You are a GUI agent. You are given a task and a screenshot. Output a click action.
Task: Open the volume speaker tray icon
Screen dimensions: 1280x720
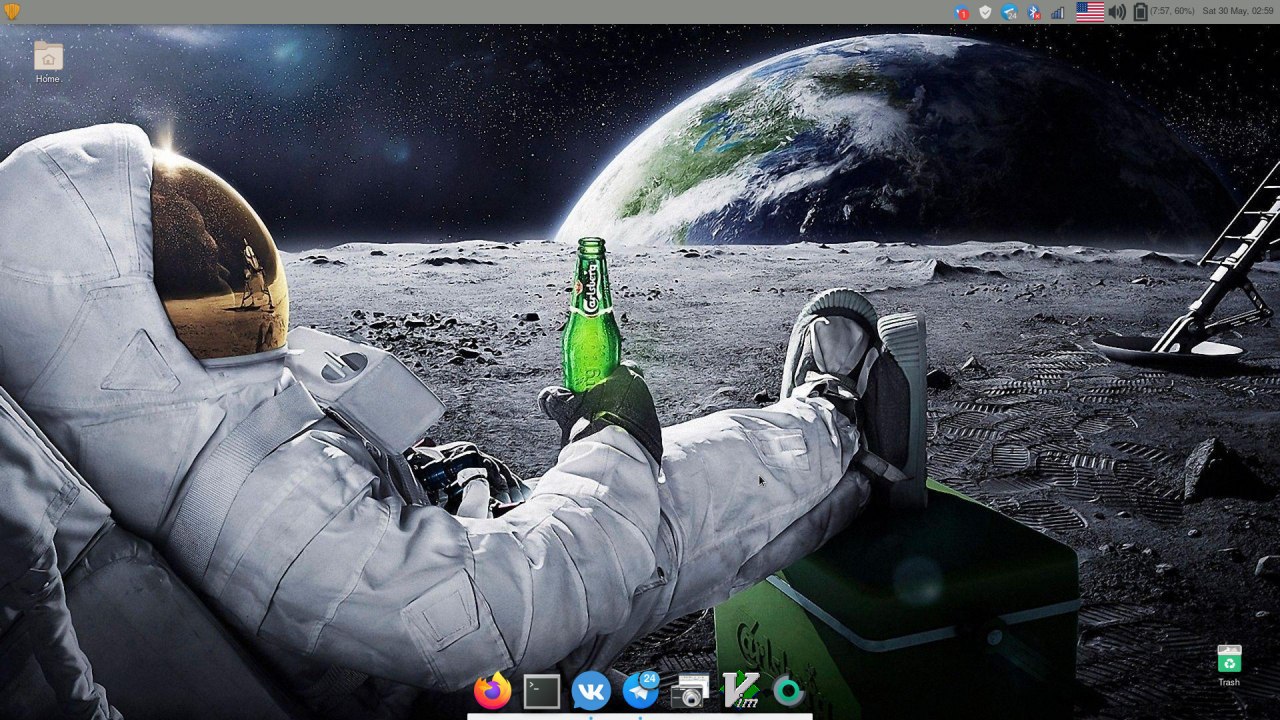click(x=1117, y=12)
